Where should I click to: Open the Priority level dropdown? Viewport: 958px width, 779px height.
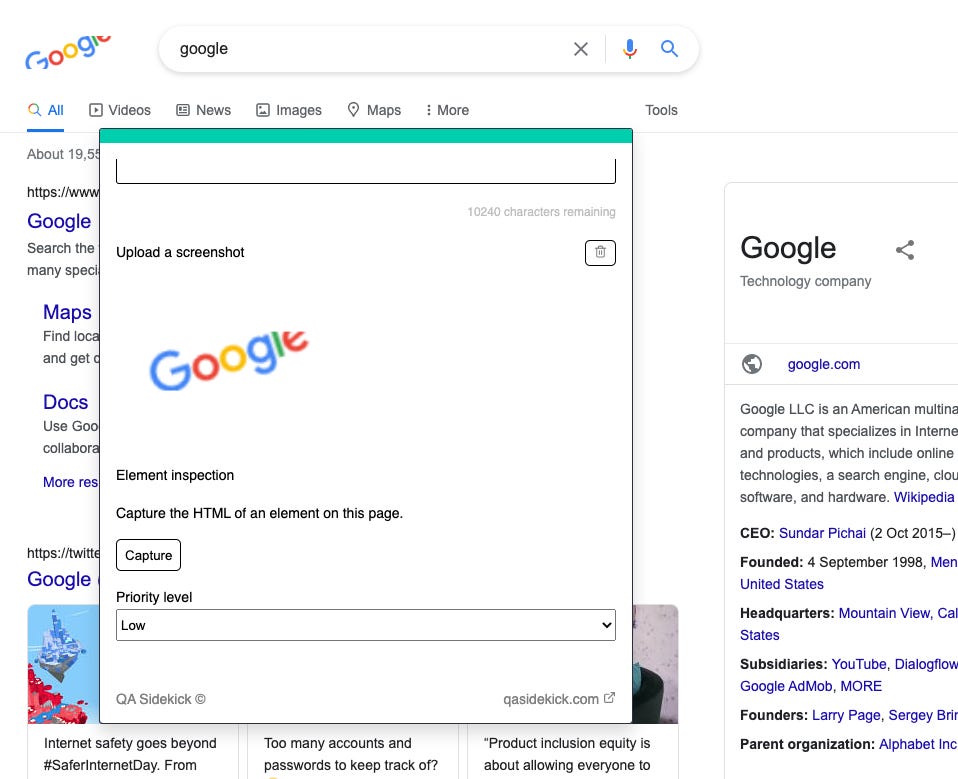tap(366, 625)
